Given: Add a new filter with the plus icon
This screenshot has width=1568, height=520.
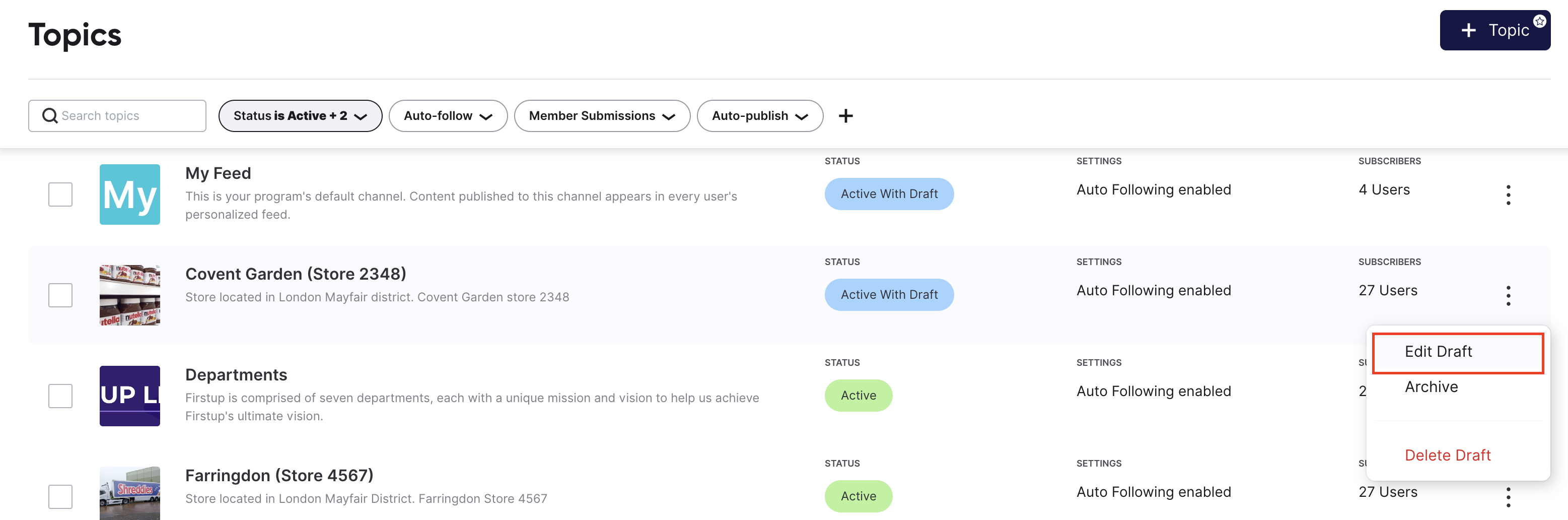Looking at the screenshot, I should click(845, 116).
